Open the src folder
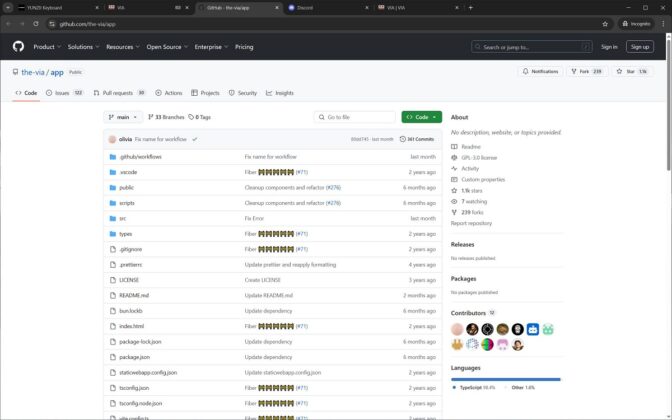 [123, 219]
